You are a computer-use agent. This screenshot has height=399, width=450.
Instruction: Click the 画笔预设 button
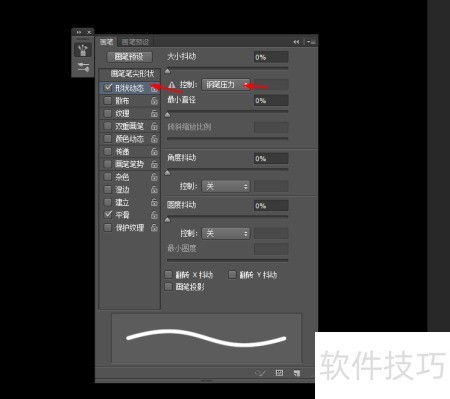coord(129,57)
